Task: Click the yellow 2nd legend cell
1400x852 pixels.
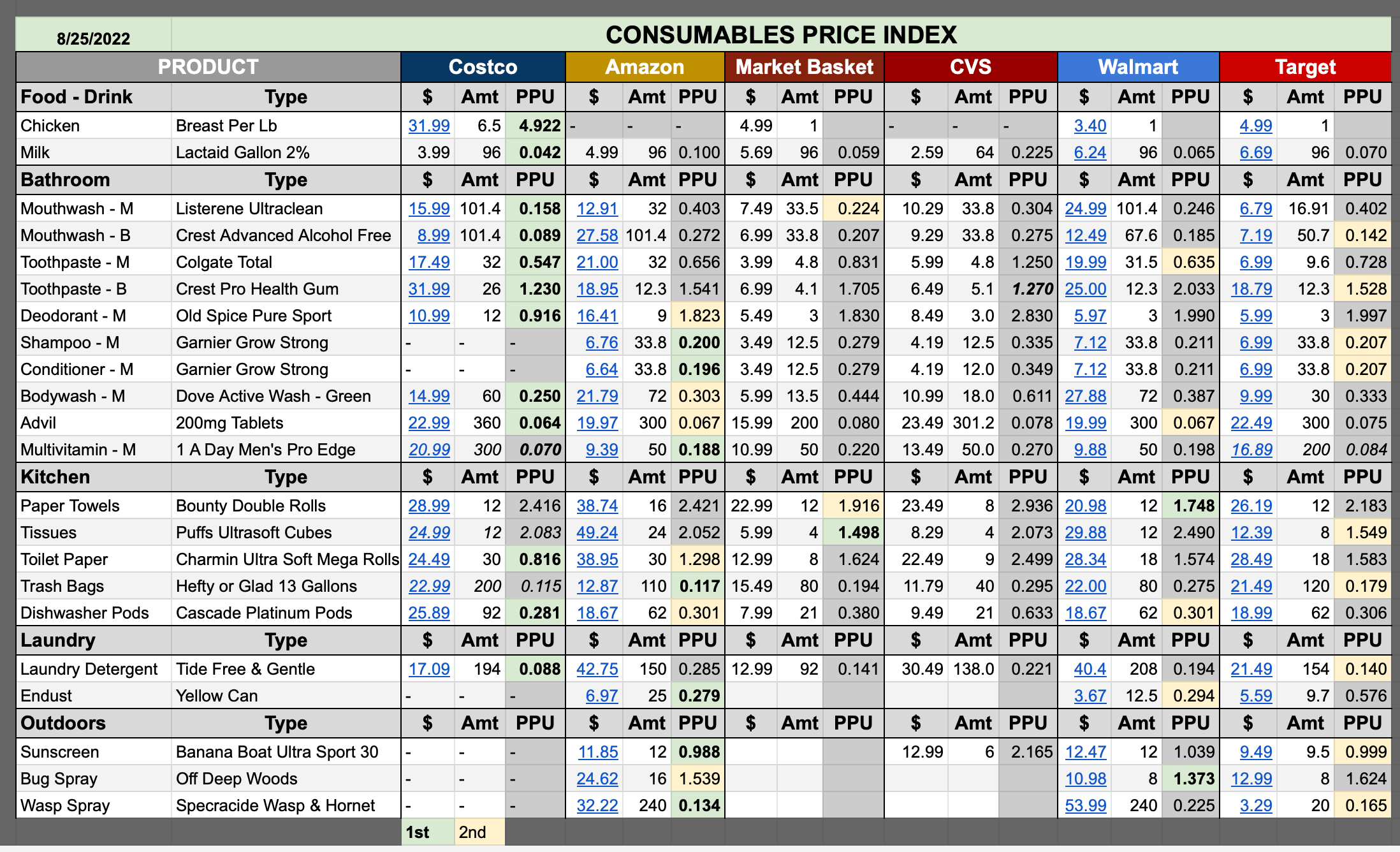Action: point(479,832)
